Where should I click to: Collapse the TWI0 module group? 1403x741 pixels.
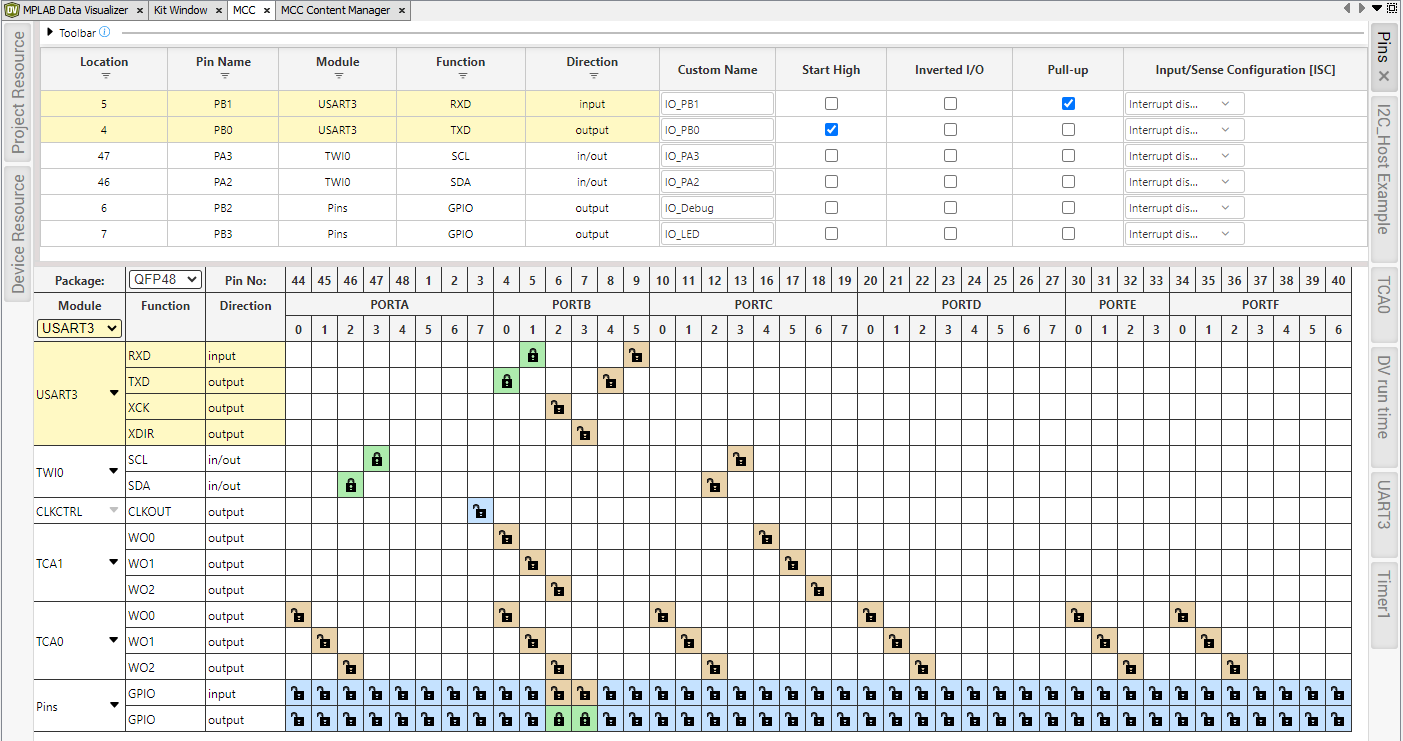click(113, 472)
